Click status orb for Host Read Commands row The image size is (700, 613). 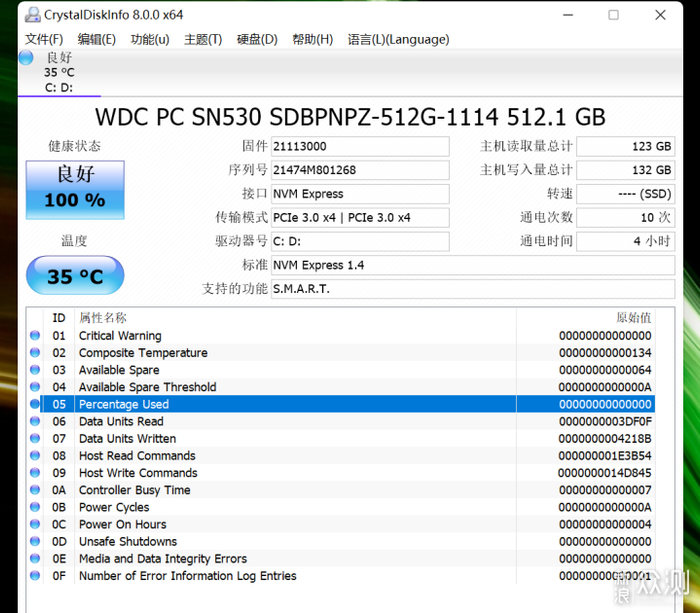(x=35, y=455)
